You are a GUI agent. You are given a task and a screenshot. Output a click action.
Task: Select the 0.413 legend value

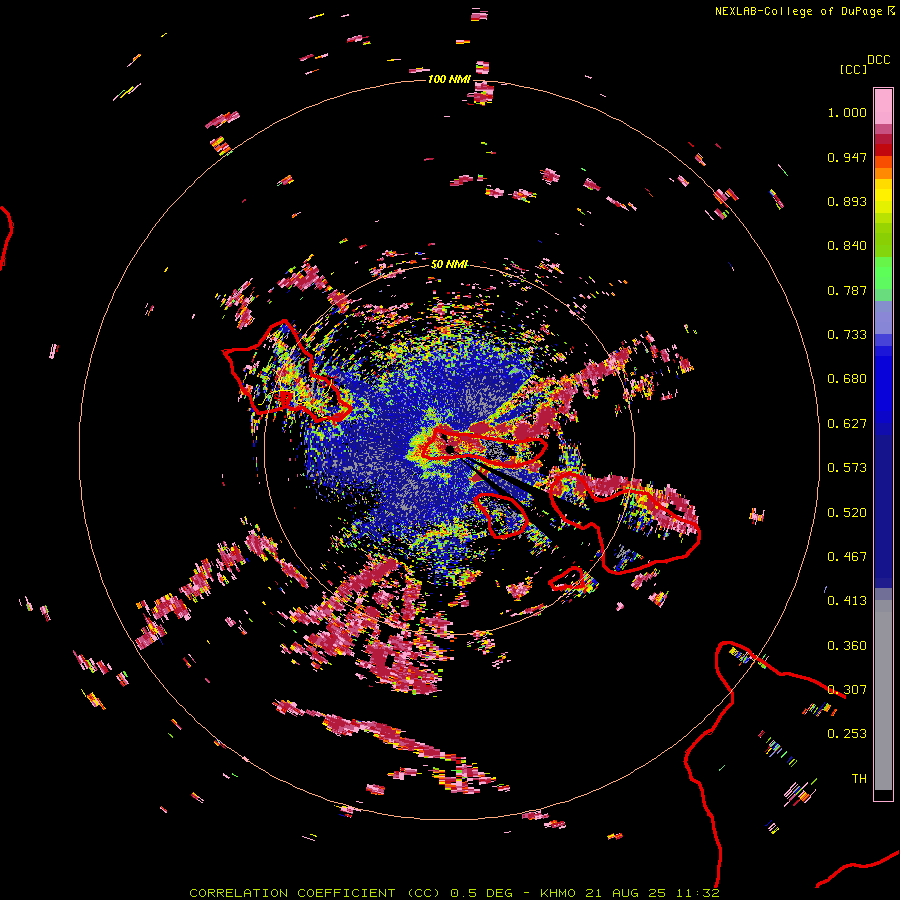click(847, 601)
